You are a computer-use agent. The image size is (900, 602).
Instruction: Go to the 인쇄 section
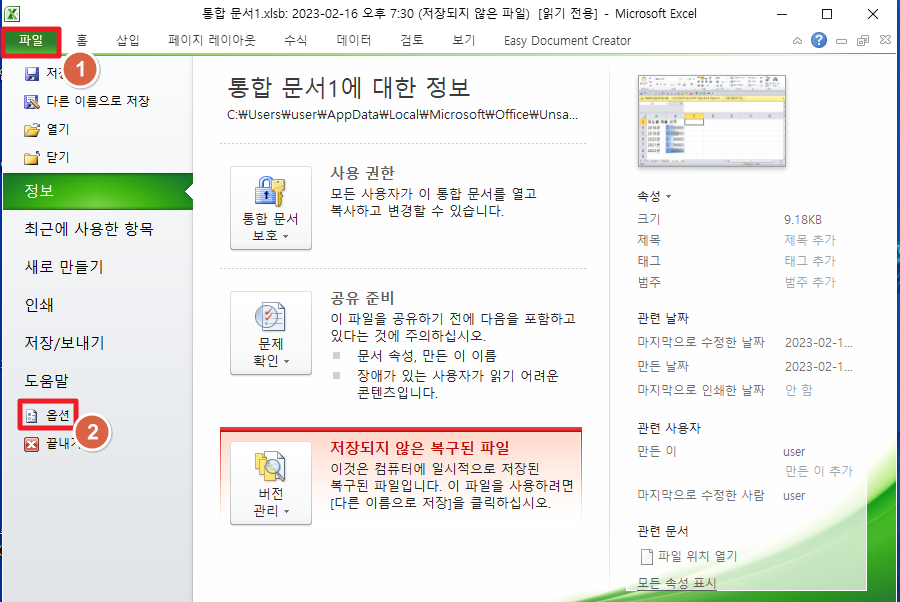tap(39, 305)
